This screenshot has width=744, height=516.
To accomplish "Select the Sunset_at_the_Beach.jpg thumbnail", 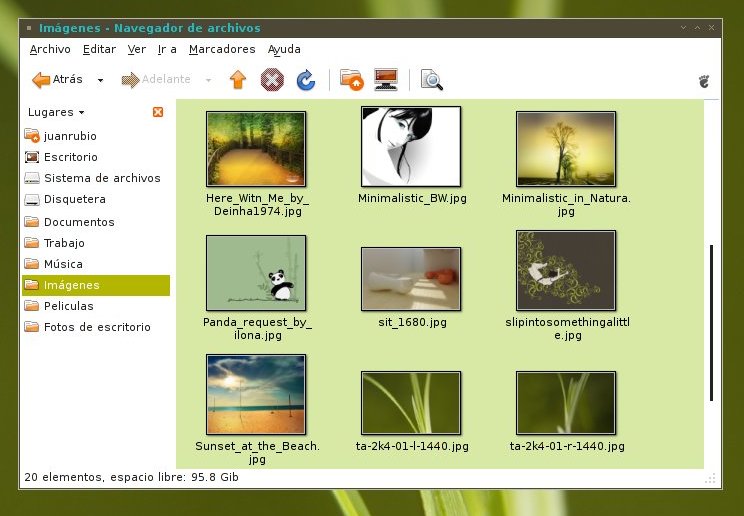I will coord(256,394).
